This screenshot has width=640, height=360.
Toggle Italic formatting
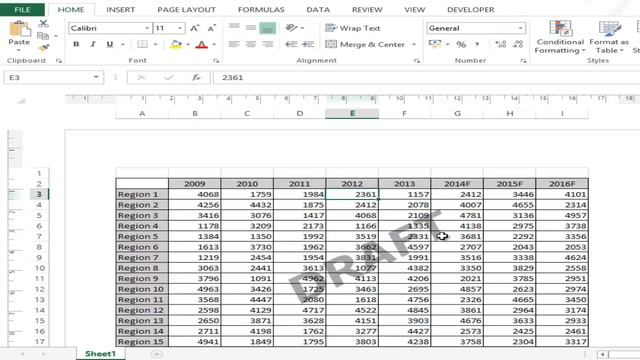click(x=93, y=44)
